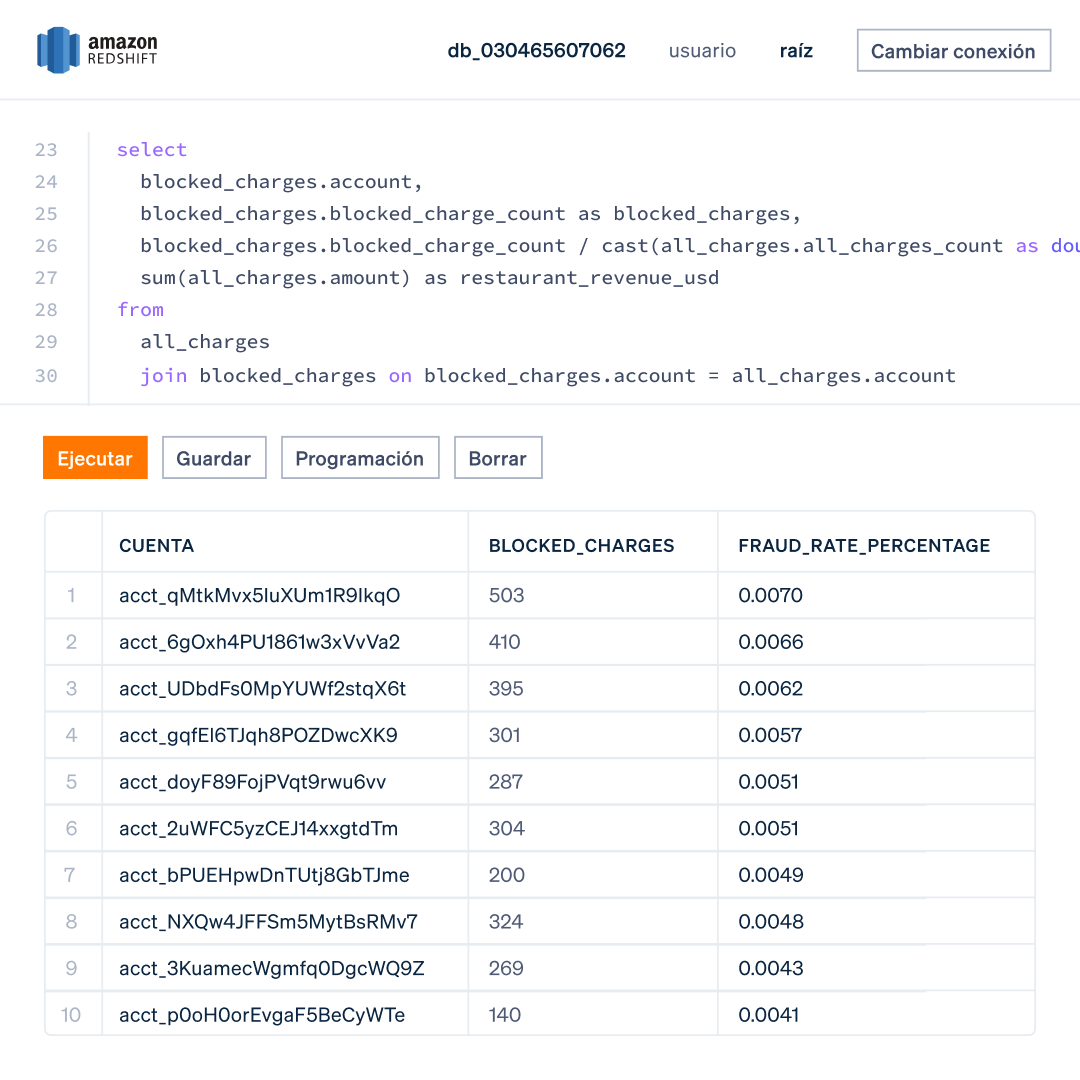The width and height of the screenshot is (1080, 1080).
Task: Select account acct_gqfEI6TJqh8POZDwcXK9
Action: click(x=258, y=735)
